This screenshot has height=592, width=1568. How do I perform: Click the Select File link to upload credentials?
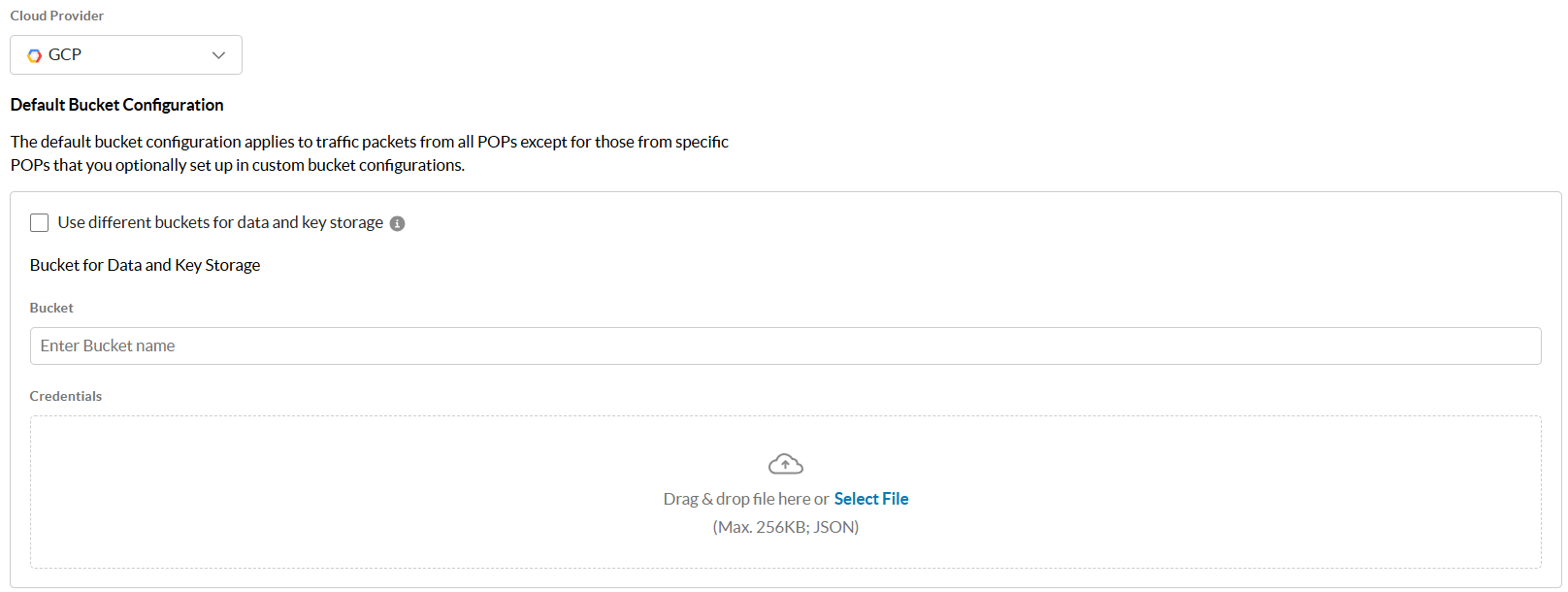pyautogui.click(x=870, y=498)
